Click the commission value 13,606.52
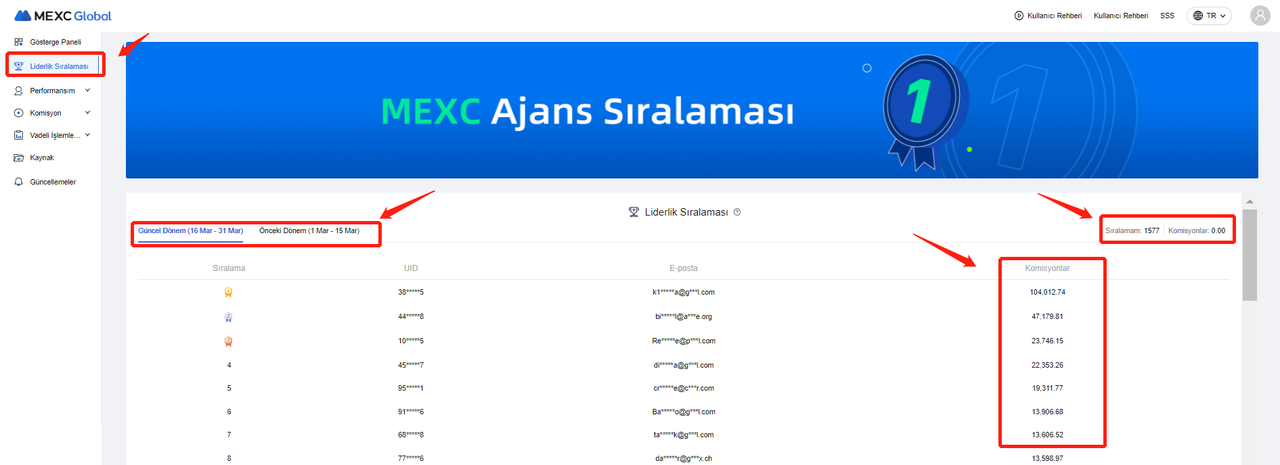 point(1047,435)
